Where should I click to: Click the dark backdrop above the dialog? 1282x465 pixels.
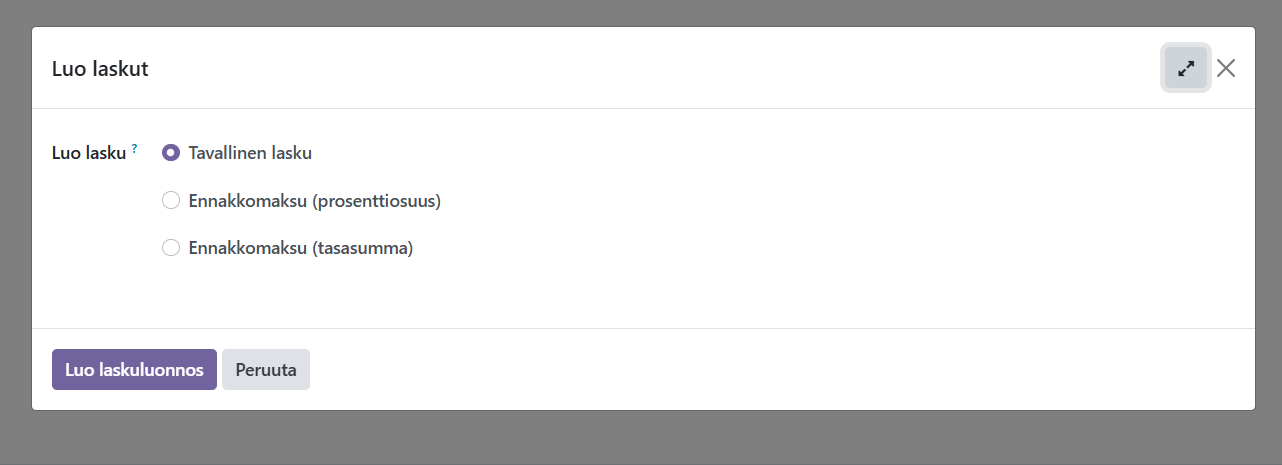640,12
